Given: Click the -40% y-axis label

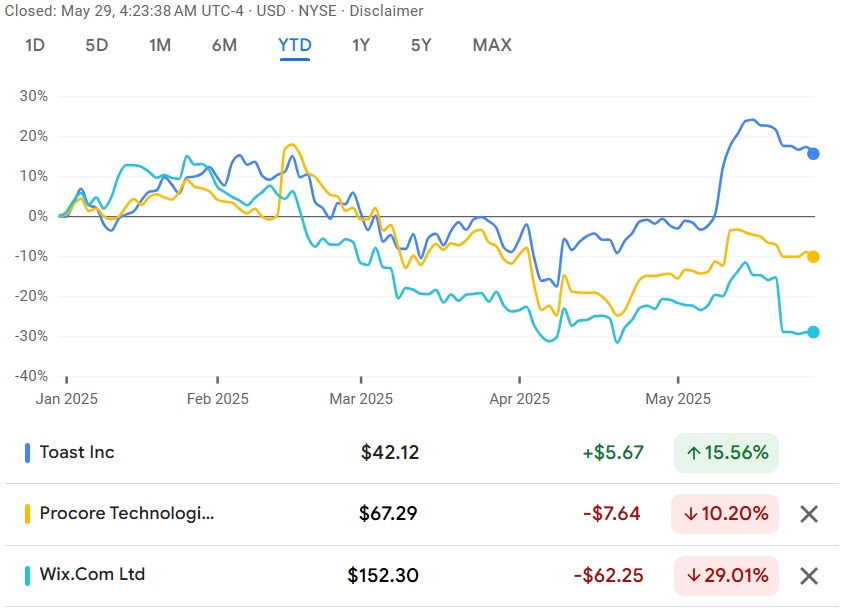Looking at the screenshot, I should [32, 376].
